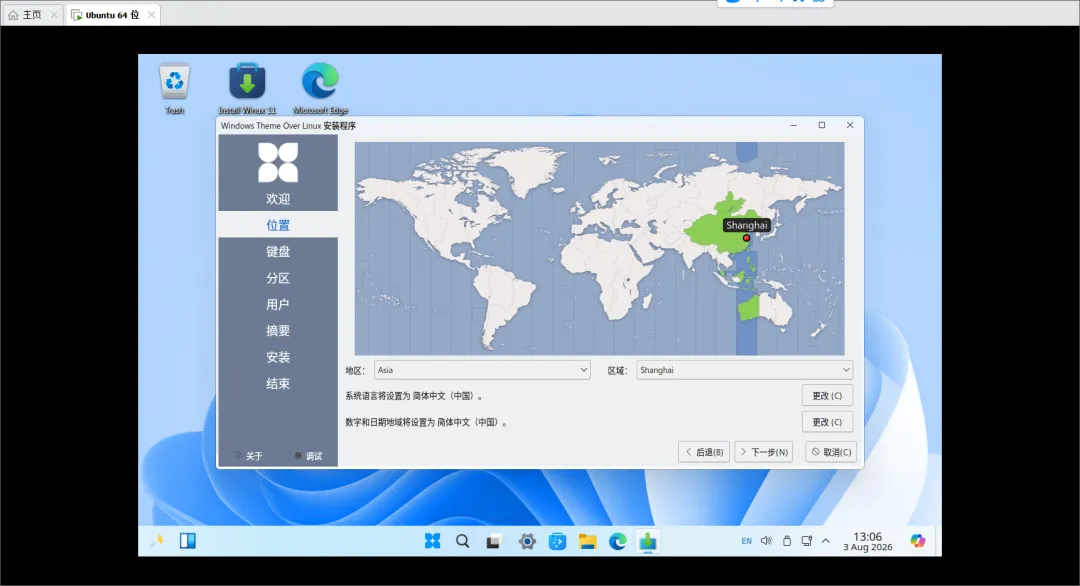Open the volume speaker control
Image resolution: width=1080 pixels, height=586 pixels.
[x=767, y=541]
